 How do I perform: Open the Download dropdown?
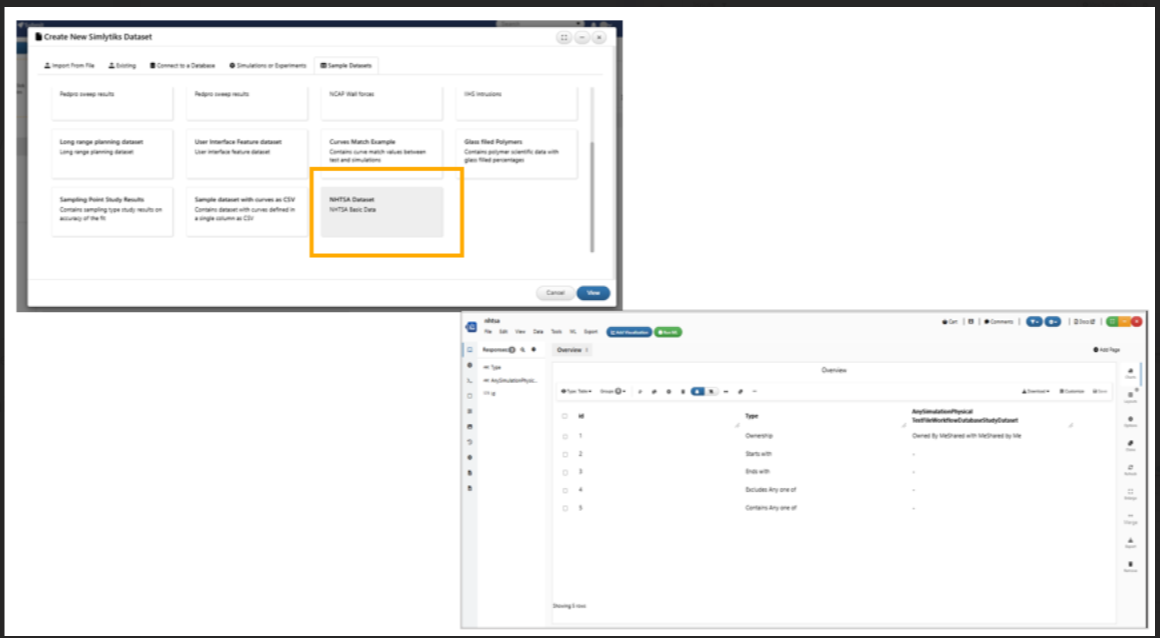[1036, 392]
